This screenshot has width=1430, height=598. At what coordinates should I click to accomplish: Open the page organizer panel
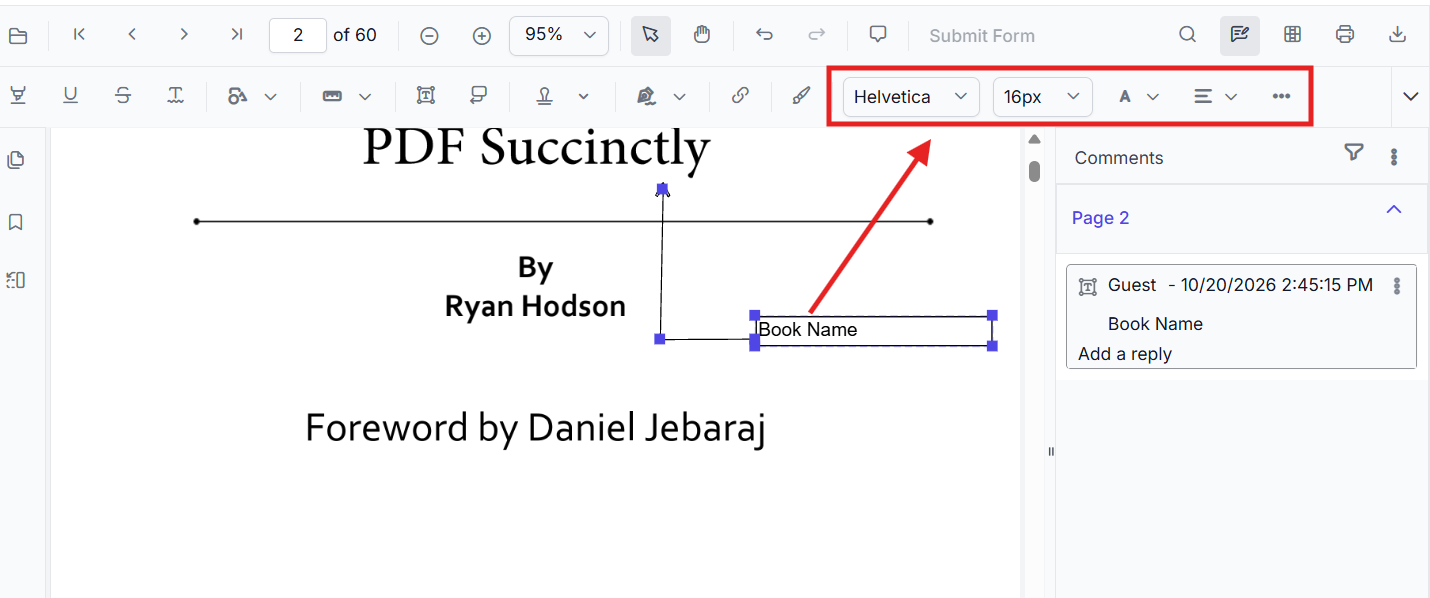(16, 280)
